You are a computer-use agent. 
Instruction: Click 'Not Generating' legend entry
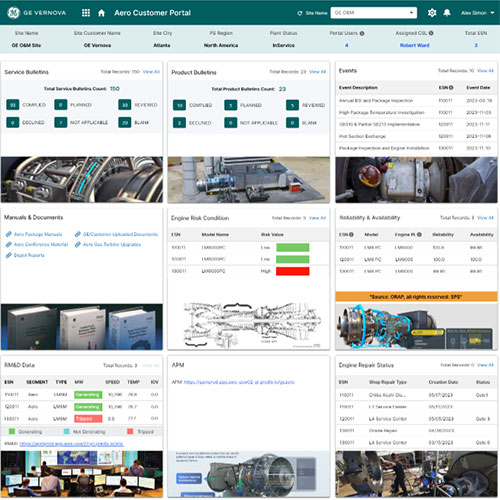85,432
